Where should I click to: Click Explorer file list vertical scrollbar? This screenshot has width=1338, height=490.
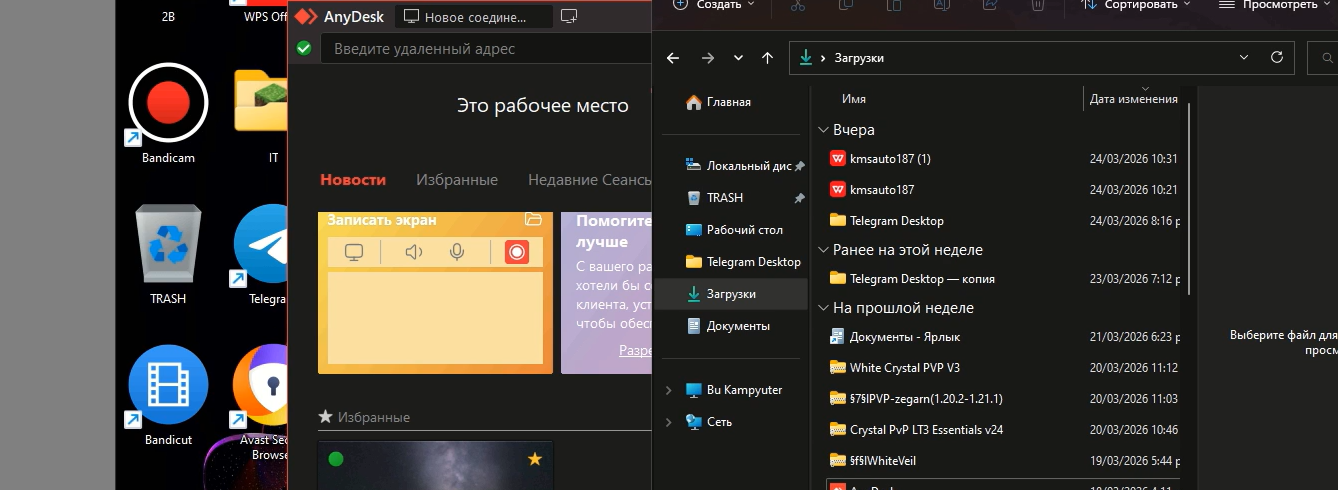[x=1188, y=200]
